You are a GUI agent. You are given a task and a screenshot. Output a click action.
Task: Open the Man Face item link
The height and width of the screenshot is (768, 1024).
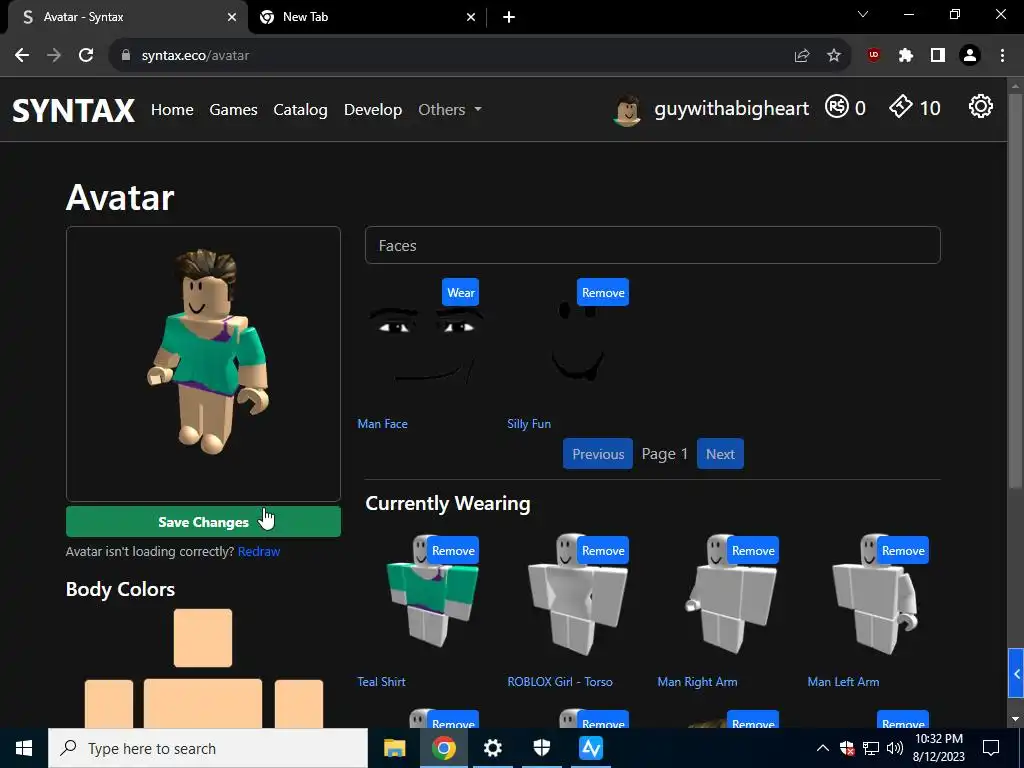point(382,424)
